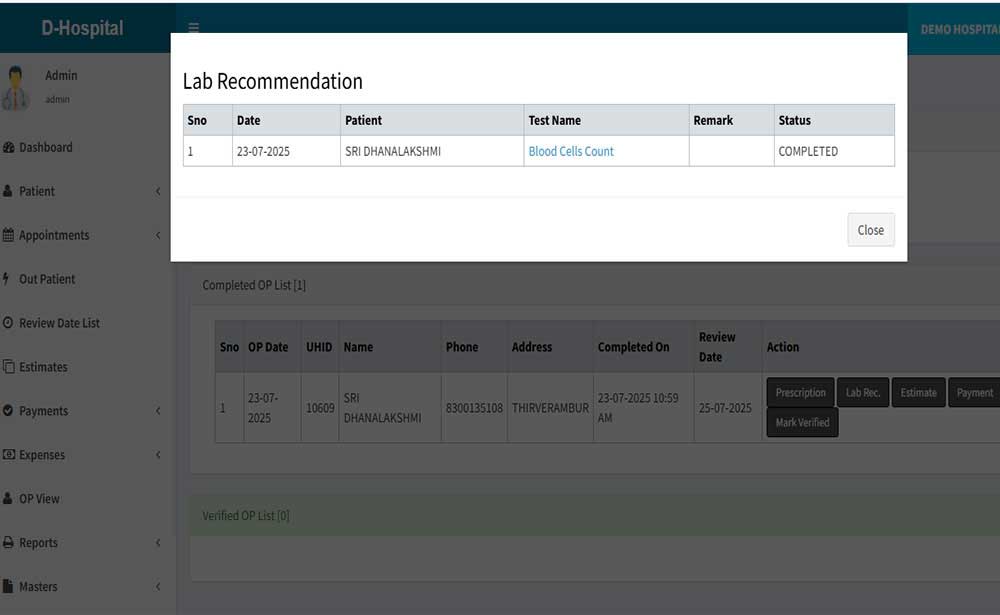Image resolution: width=1000 pixels, height=615 pixels.
Task: Click the Prescription action button
Action: click(x=800, y=393)
